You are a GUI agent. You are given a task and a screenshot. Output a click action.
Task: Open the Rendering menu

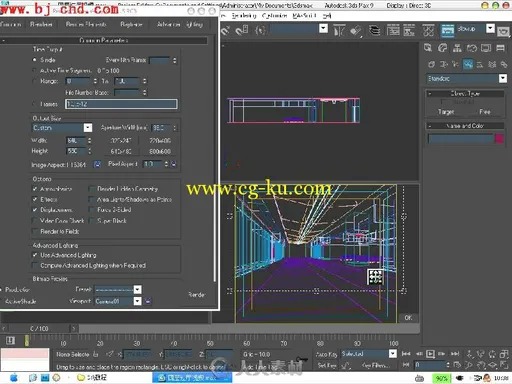244,16
